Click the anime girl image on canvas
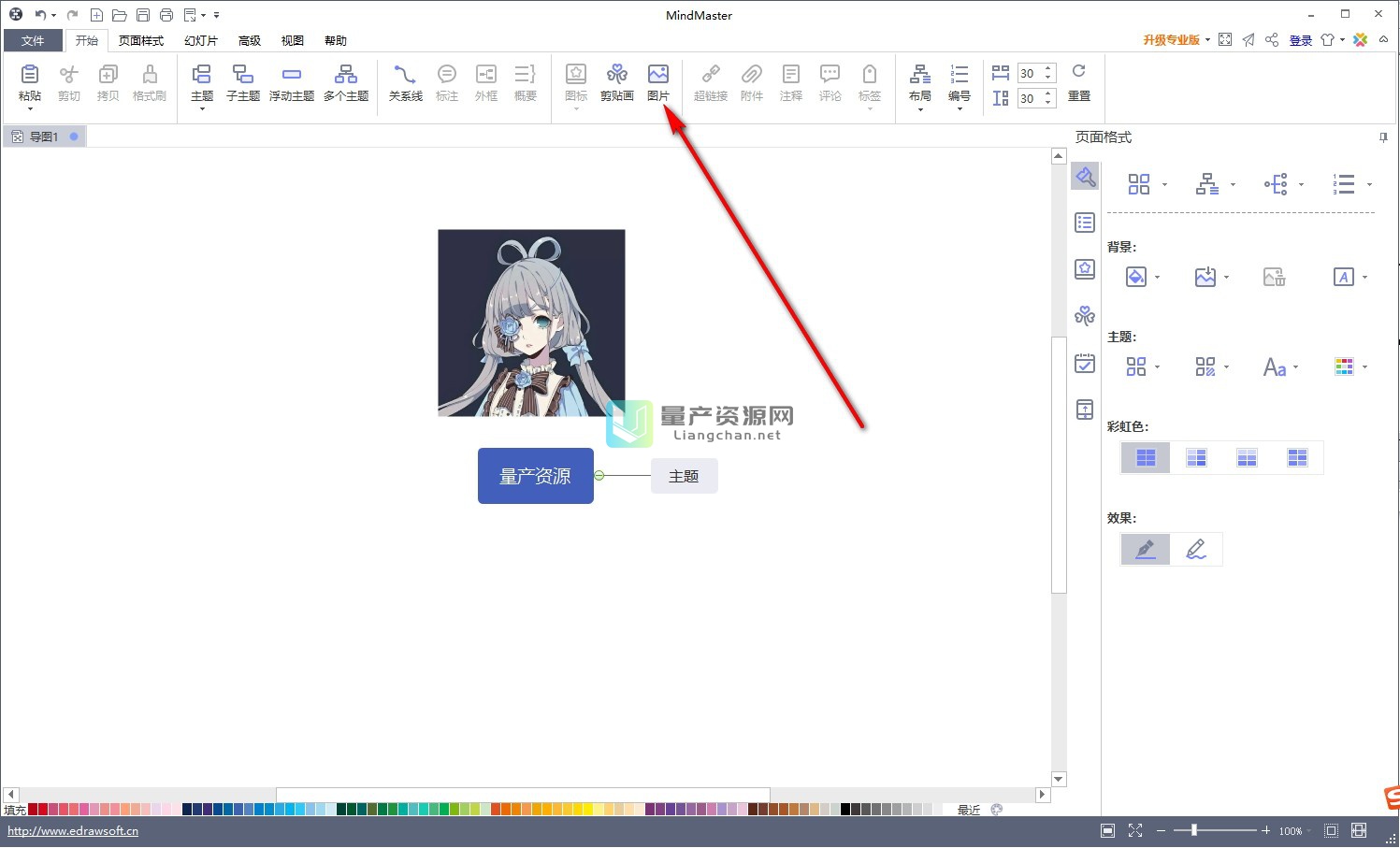 [x=531, y=323]
